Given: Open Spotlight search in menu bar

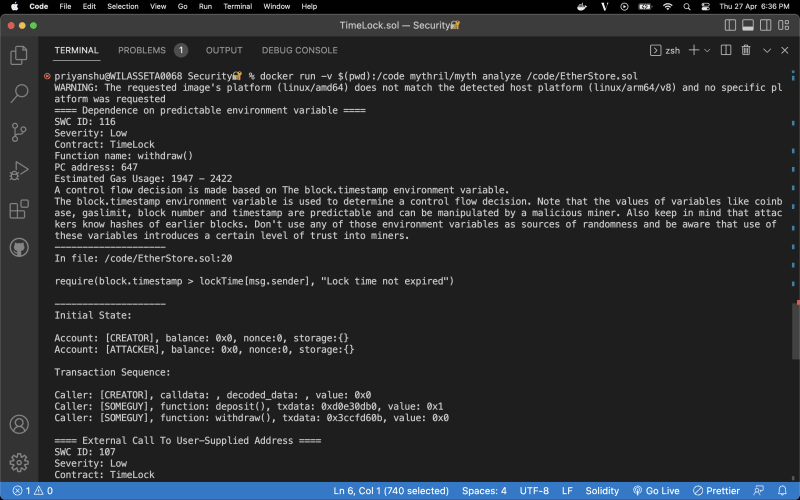Looking at the screenshot, I should (x=687, y=6).
